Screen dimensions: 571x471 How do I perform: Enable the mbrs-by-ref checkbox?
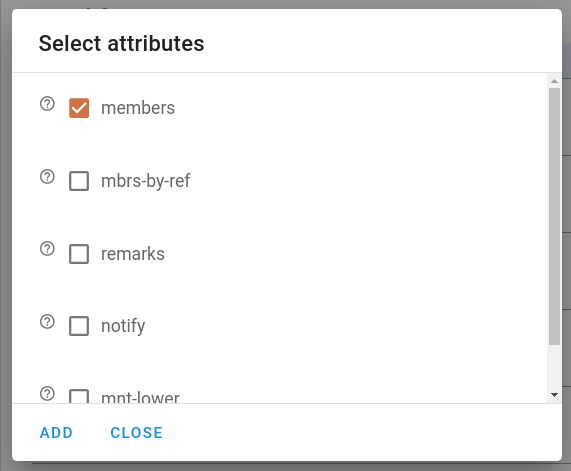click(79, 181)
